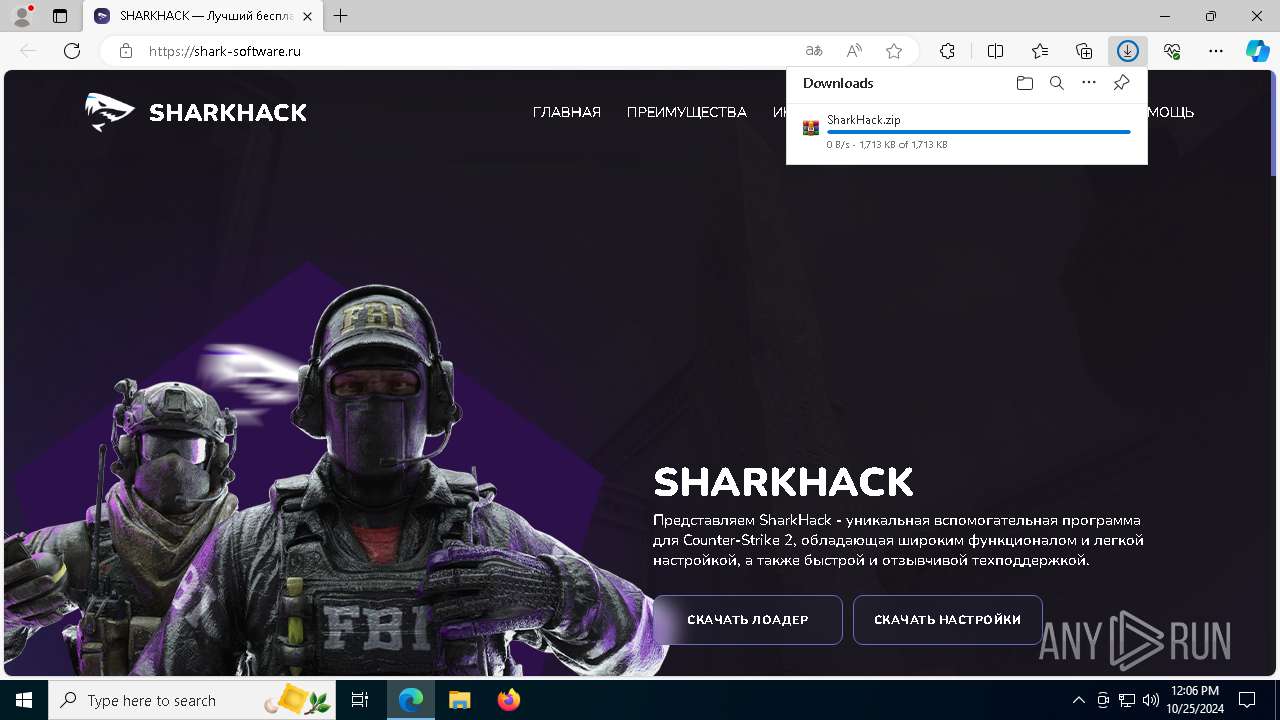Search downloads magnifier icon
The width and height of the screenshot is (1280, 720).
click(x=1056, y=83)
